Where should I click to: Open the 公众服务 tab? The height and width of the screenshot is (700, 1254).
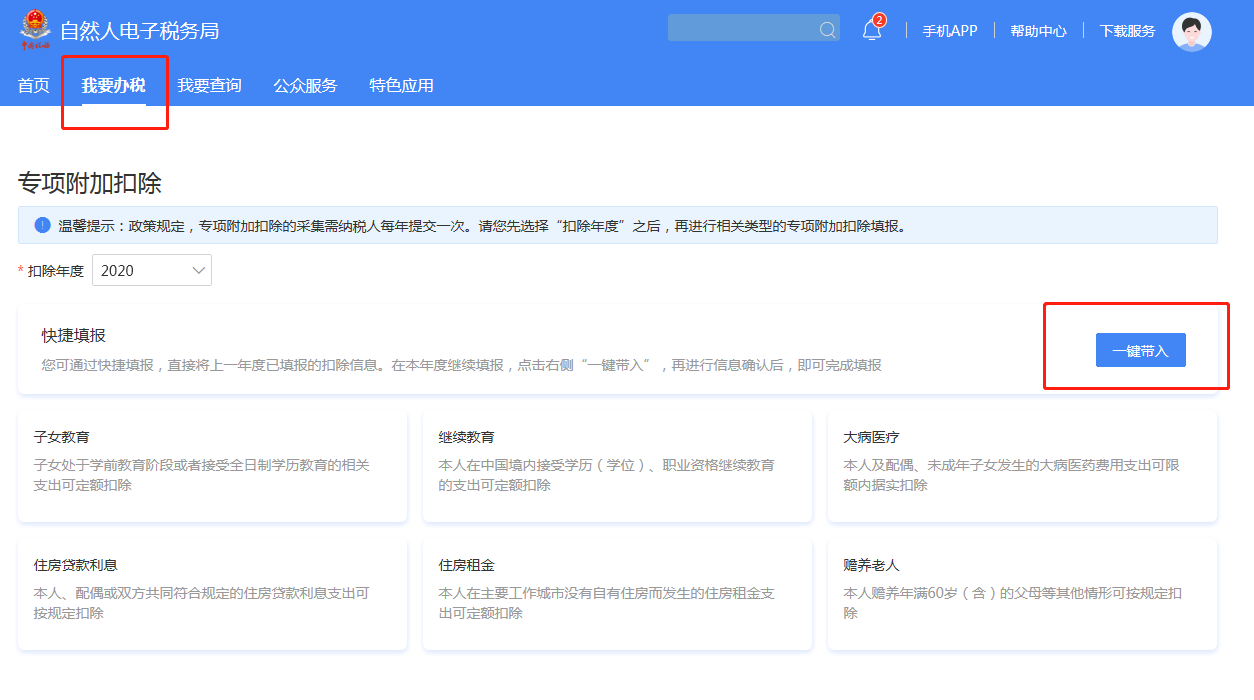click(x=306, y=85)
